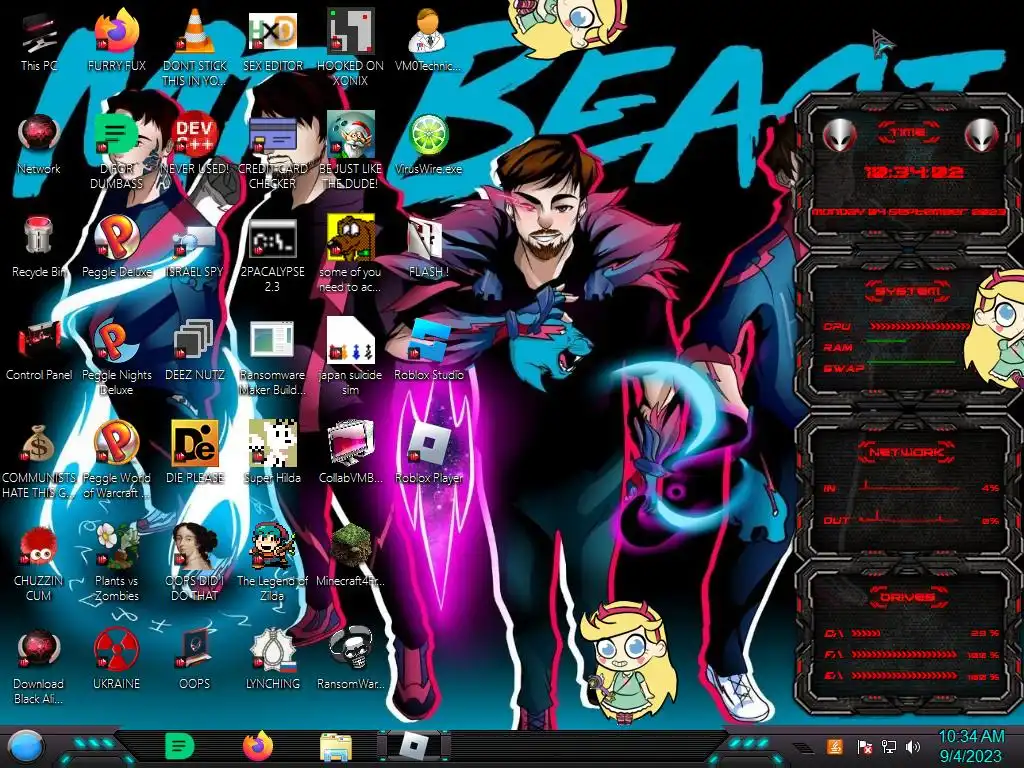Open the DEEZ NUTZ icon

pos(195,351)
